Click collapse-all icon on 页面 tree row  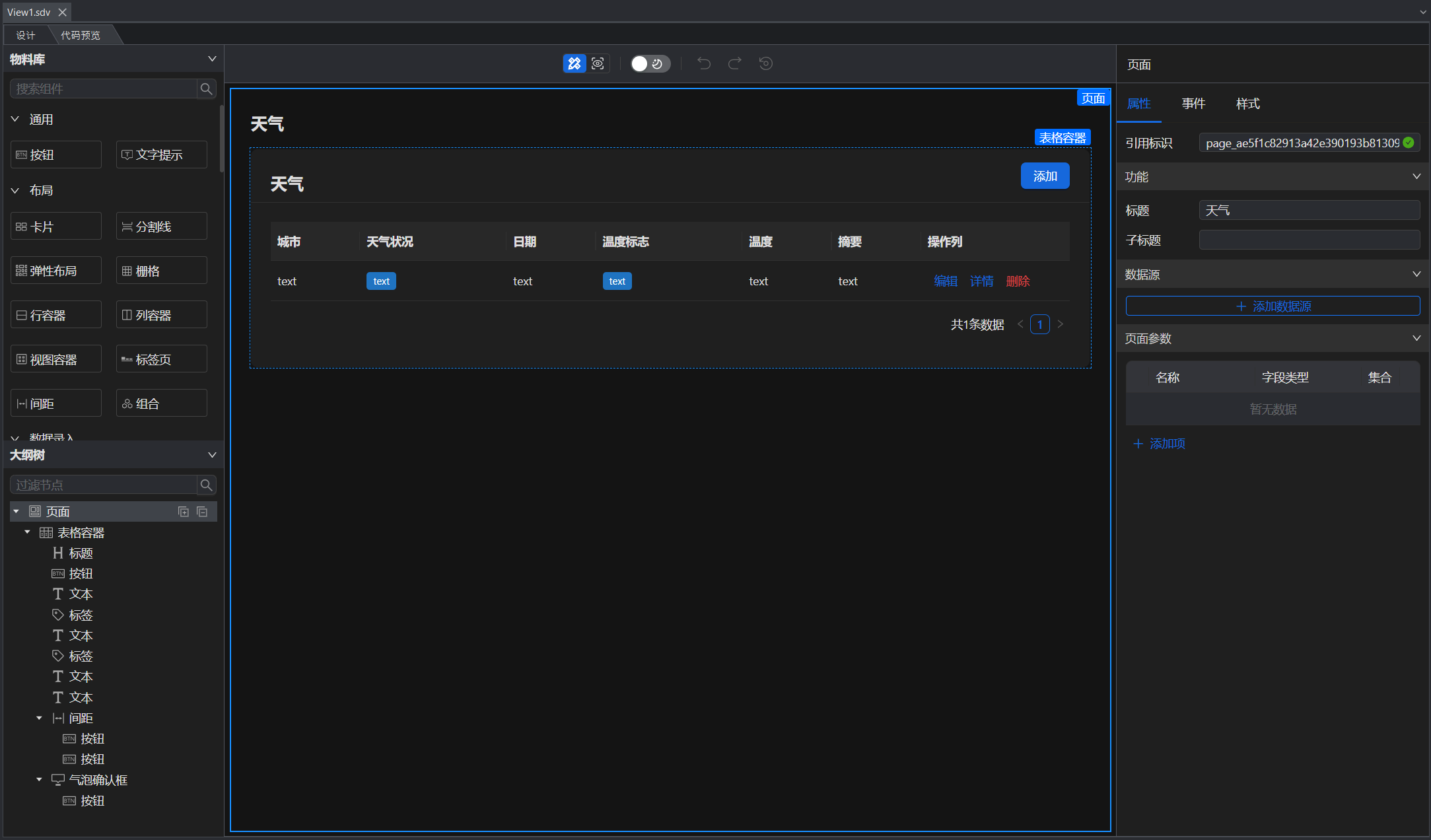[202, 512]
